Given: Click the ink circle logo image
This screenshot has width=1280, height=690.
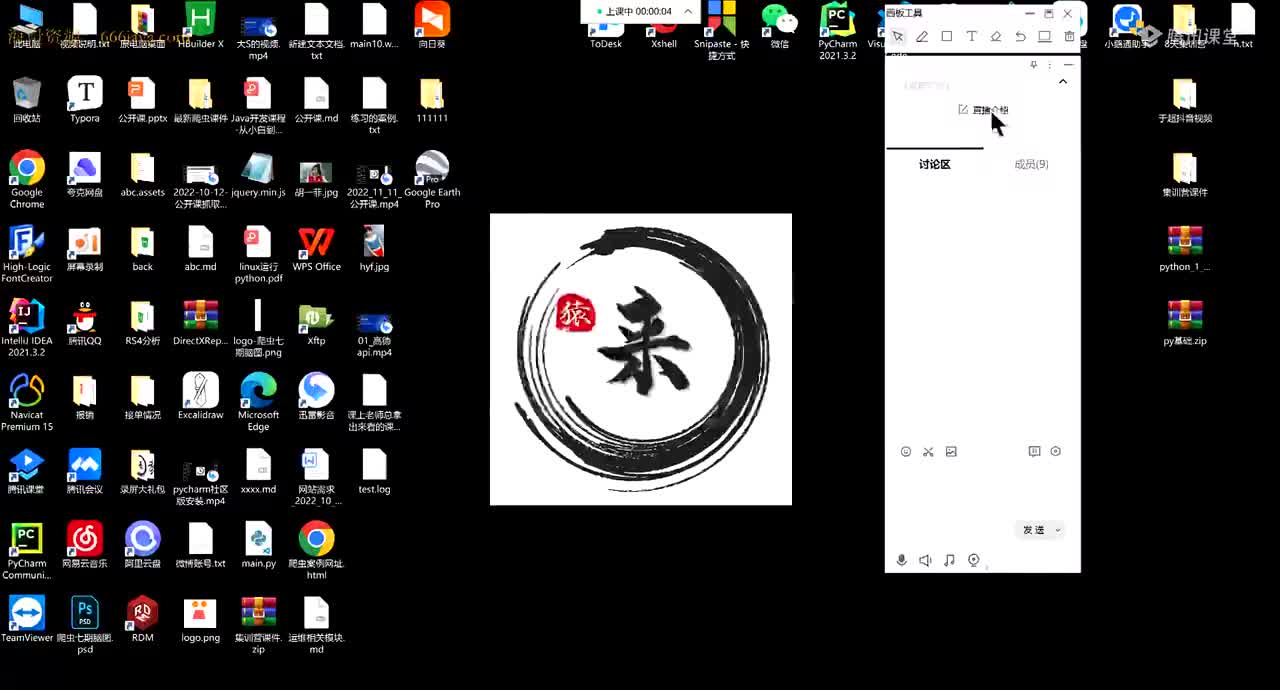Looking at the screenshot, I should pos(641,359).
